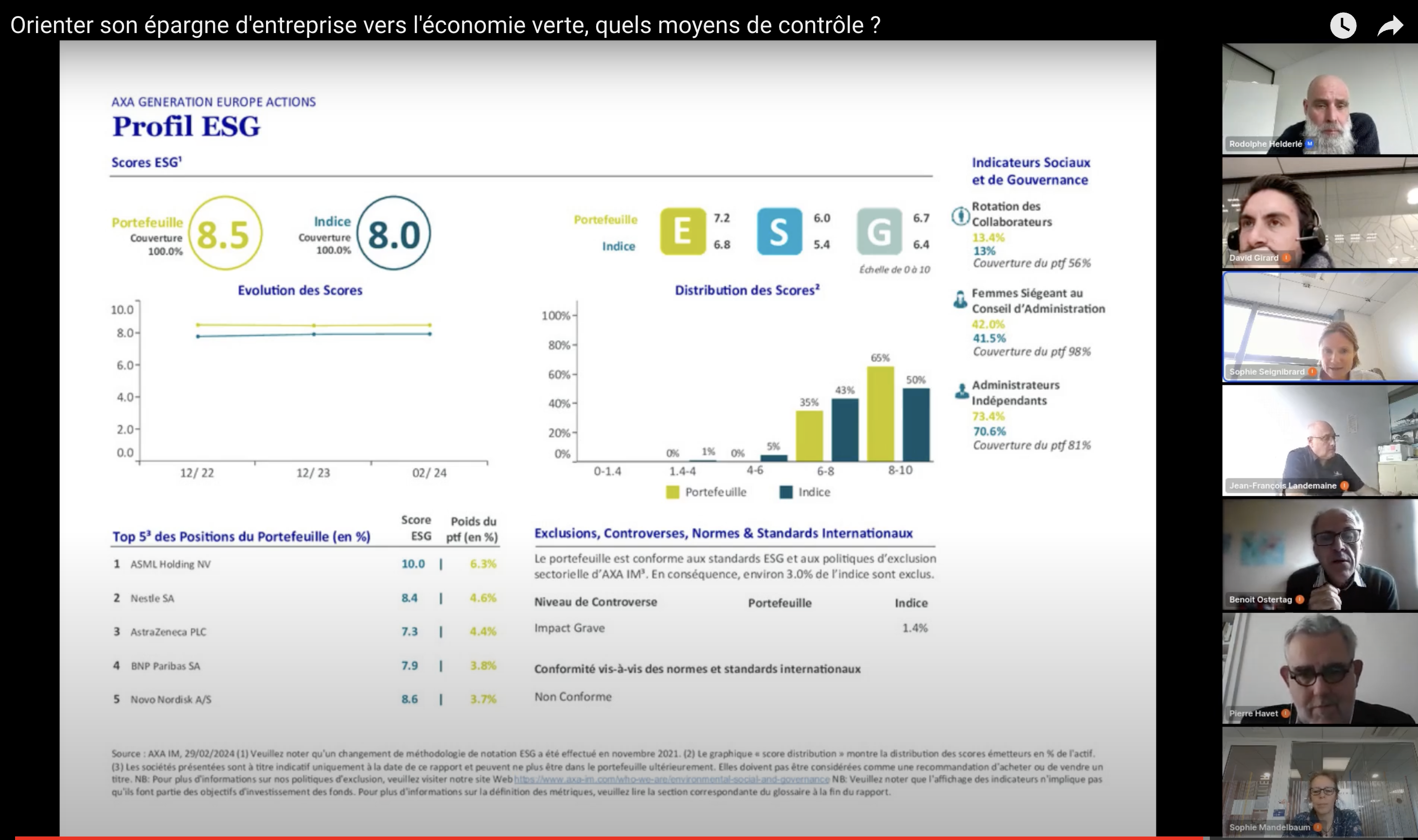
Task: Click the dark blue Indice legend swatch
Action: 786,492
